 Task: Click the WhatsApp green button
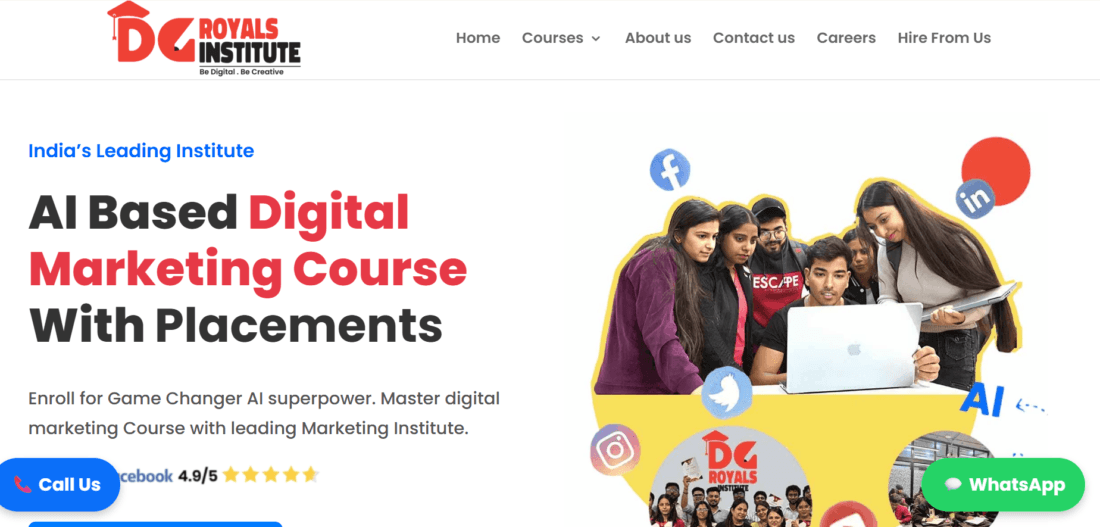tap(1003, 485)
